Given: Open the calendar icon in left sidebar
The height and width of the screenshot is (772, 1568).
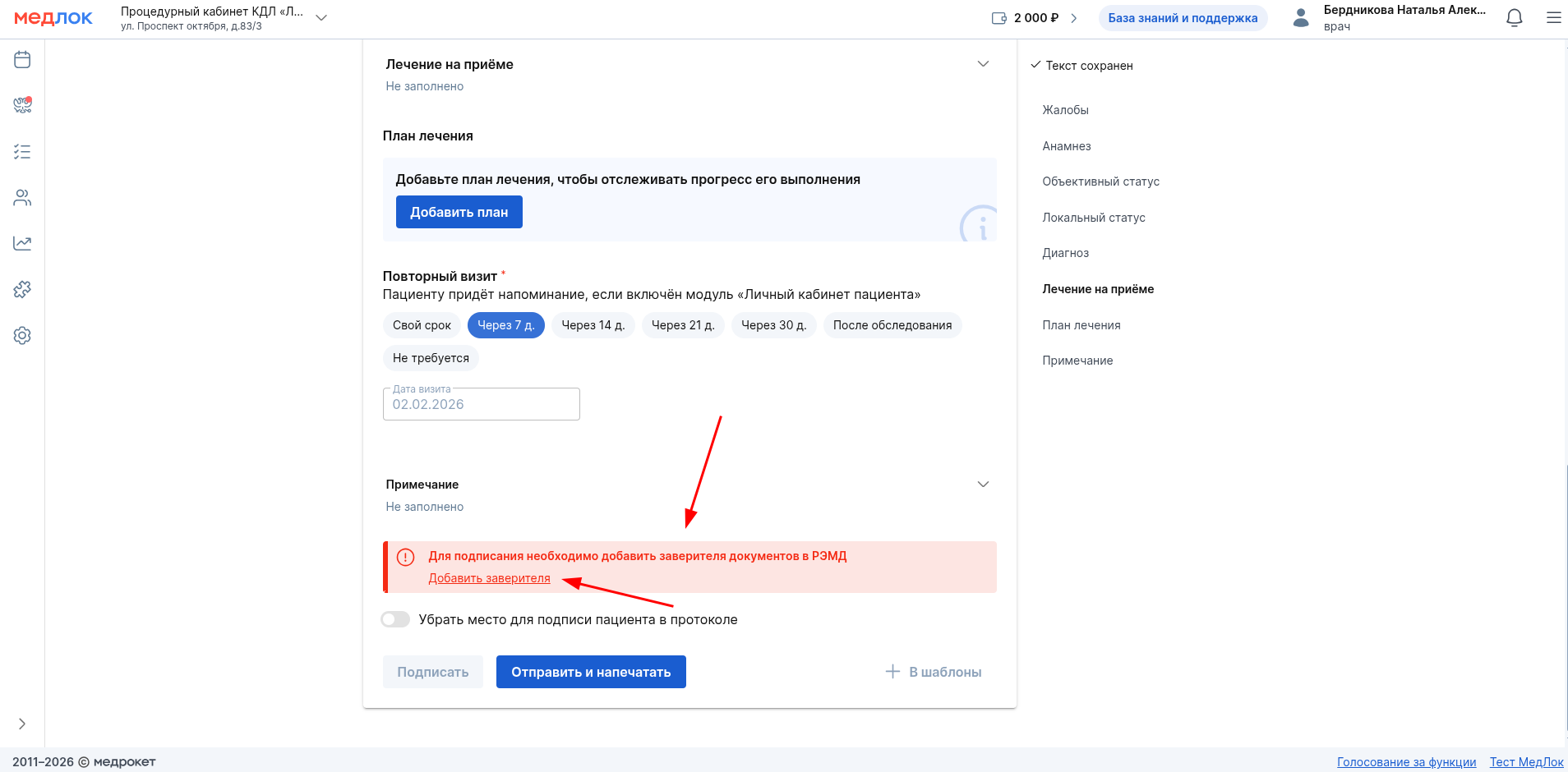Looking at the screenshot, I should pyautogui.click(x=22, y=60).
